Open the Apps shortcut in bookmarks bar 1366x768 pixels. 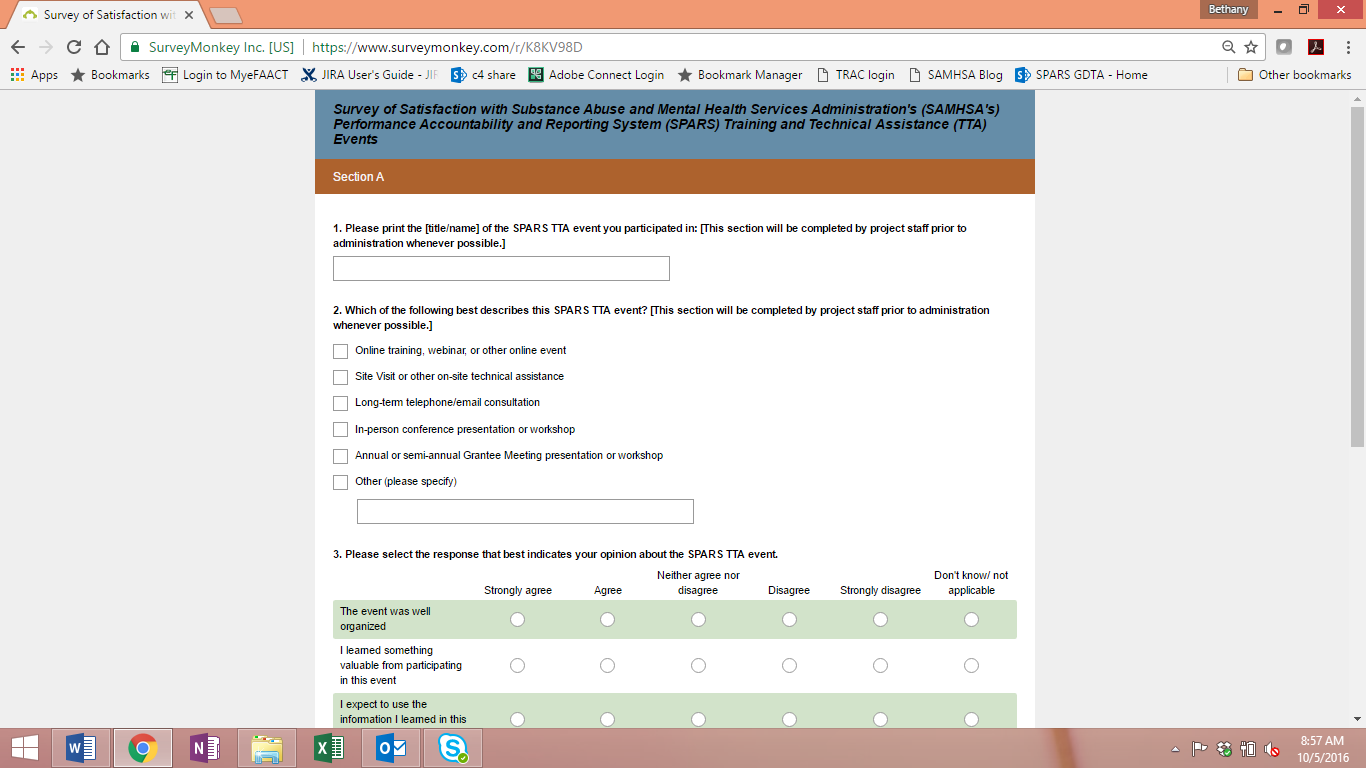coord(34,75)
